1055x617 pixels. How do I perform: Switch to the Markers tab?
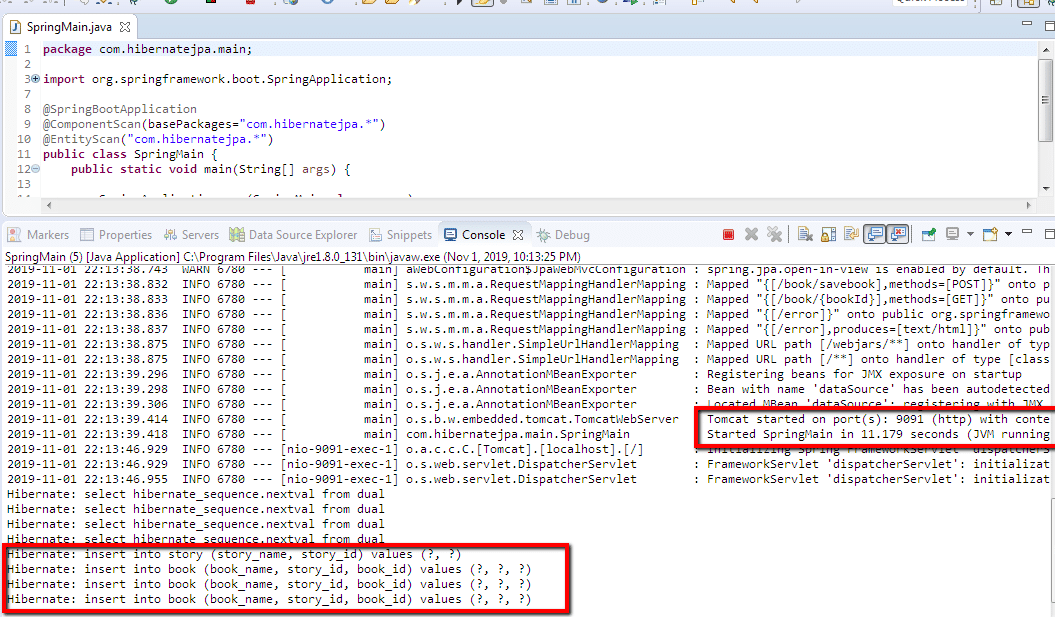point(38,235)
